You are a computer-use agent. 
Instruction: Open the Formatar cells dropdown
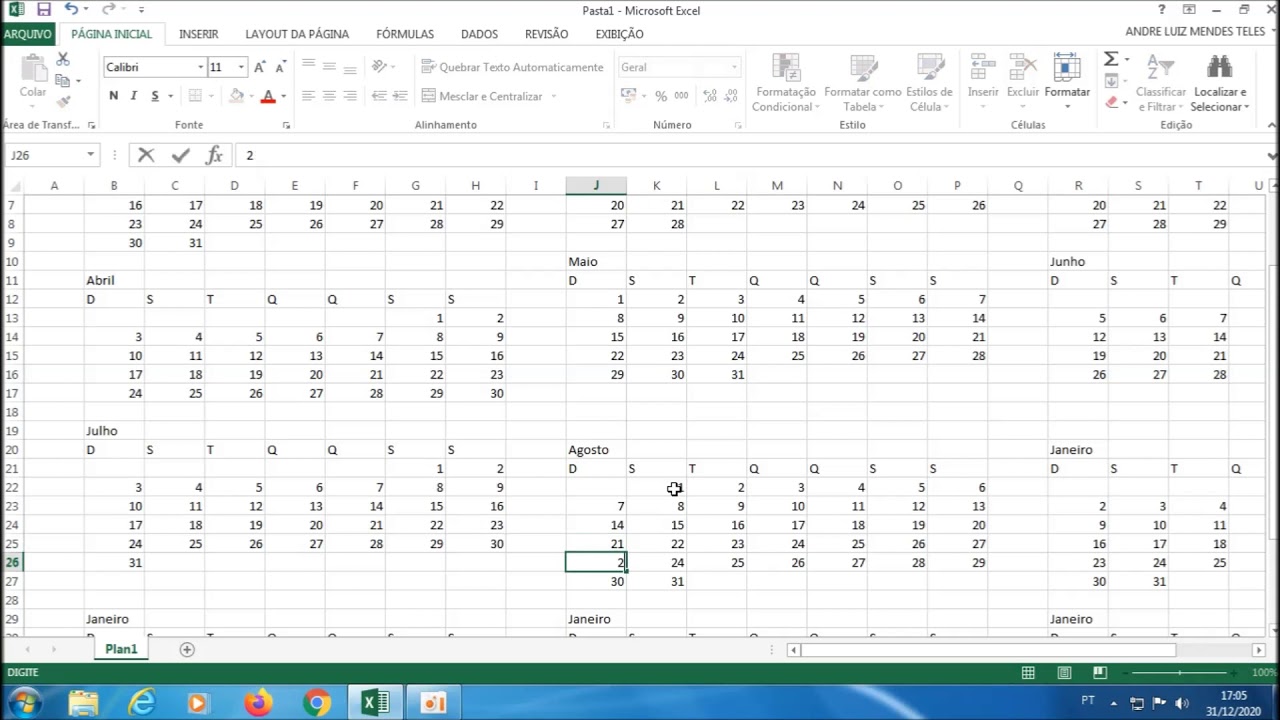click(1067, 80)
